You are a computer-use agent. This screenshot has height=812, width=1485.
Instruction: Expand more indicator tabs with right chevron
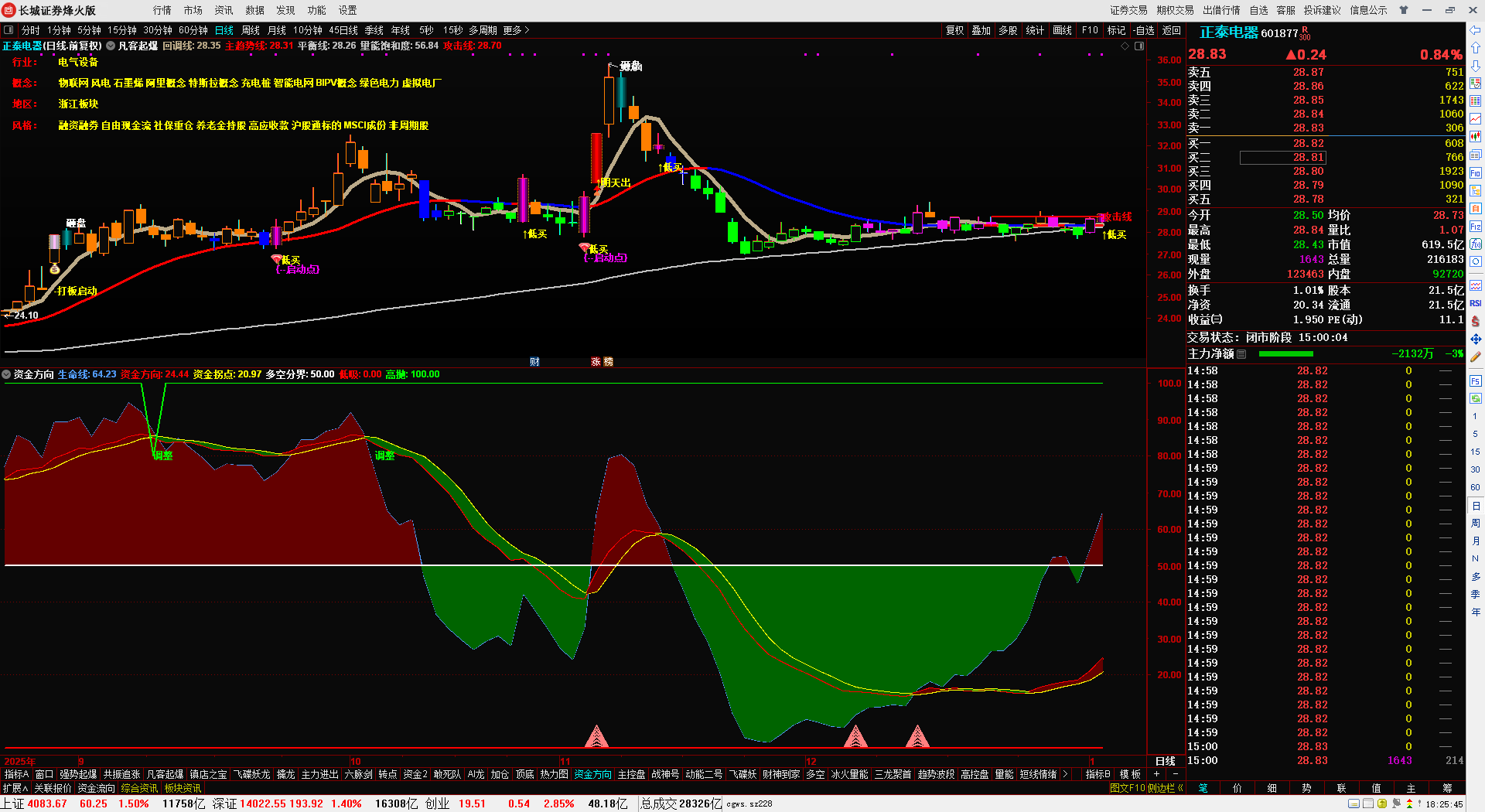tap(1065, 774)
